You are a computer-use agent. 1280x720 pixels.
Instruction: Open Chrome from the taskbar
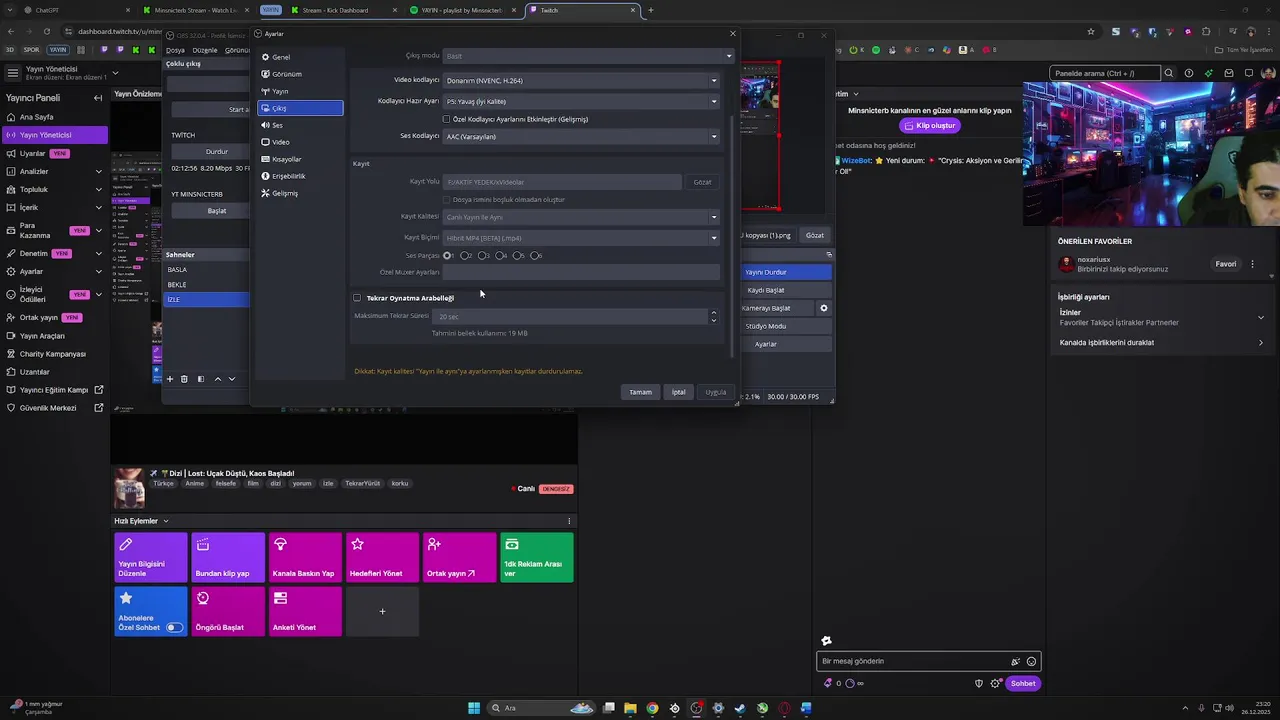click(x=652, y=708)
